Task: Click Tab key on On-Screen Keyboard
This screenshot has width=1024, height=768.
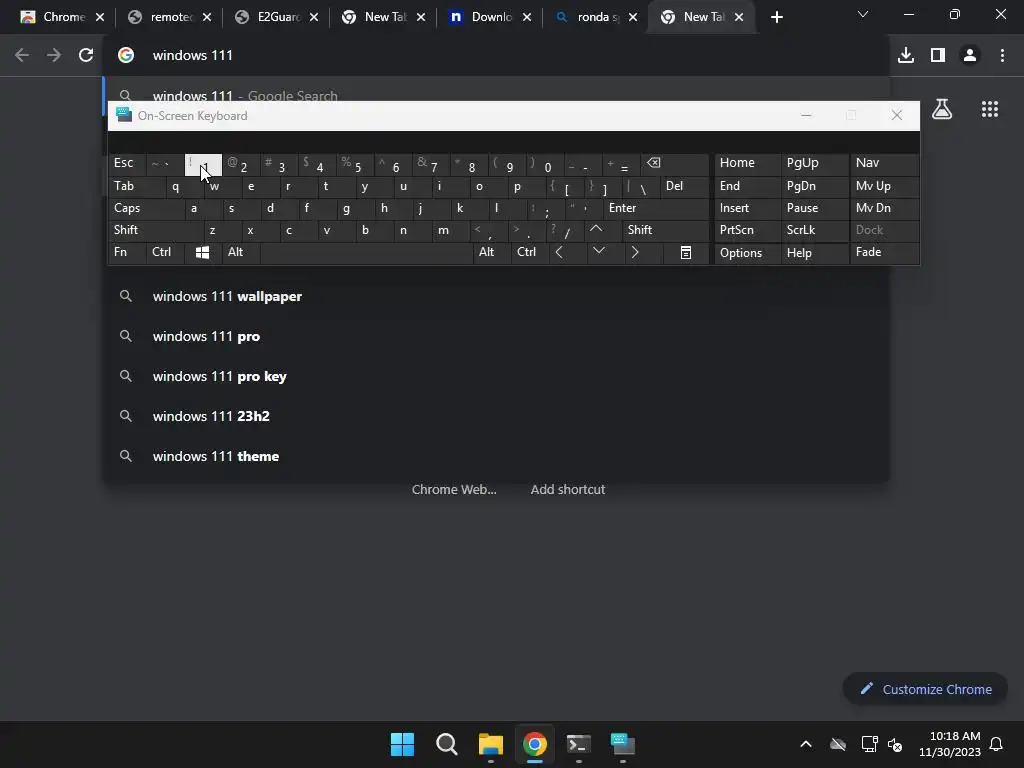Action: coord(136,186)
